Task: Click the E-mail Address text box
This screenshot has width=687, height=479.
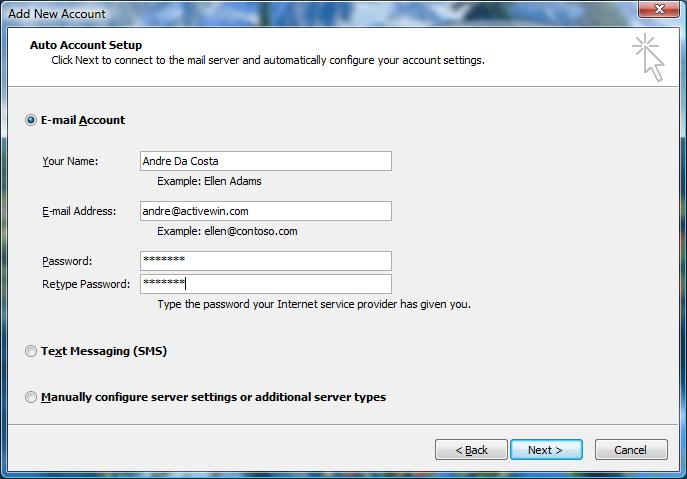Action: click(266, 211)
